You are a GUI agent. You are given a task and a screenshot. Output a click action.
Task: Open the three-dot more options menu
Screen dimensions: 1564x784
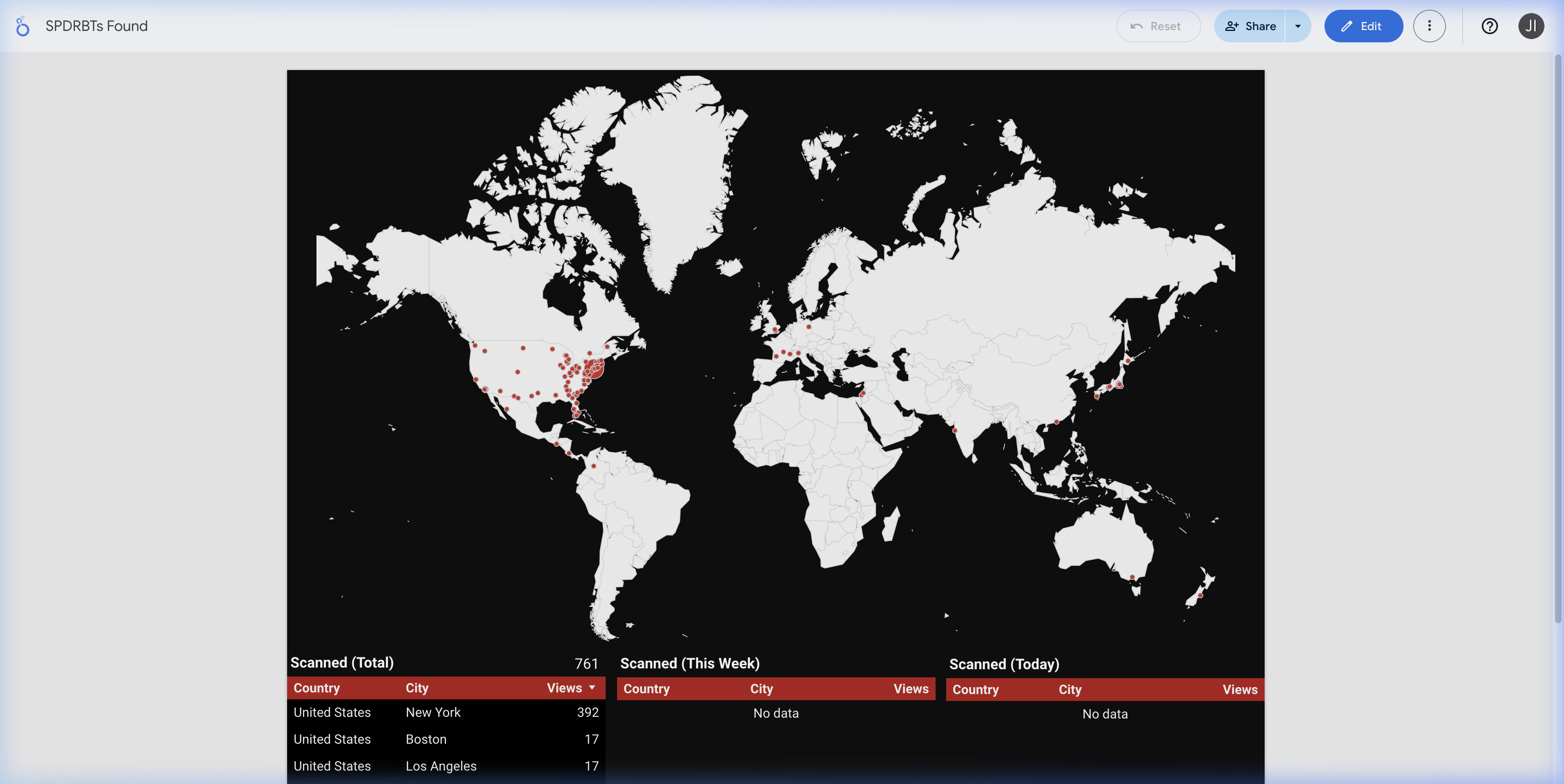coord(1429,26)
